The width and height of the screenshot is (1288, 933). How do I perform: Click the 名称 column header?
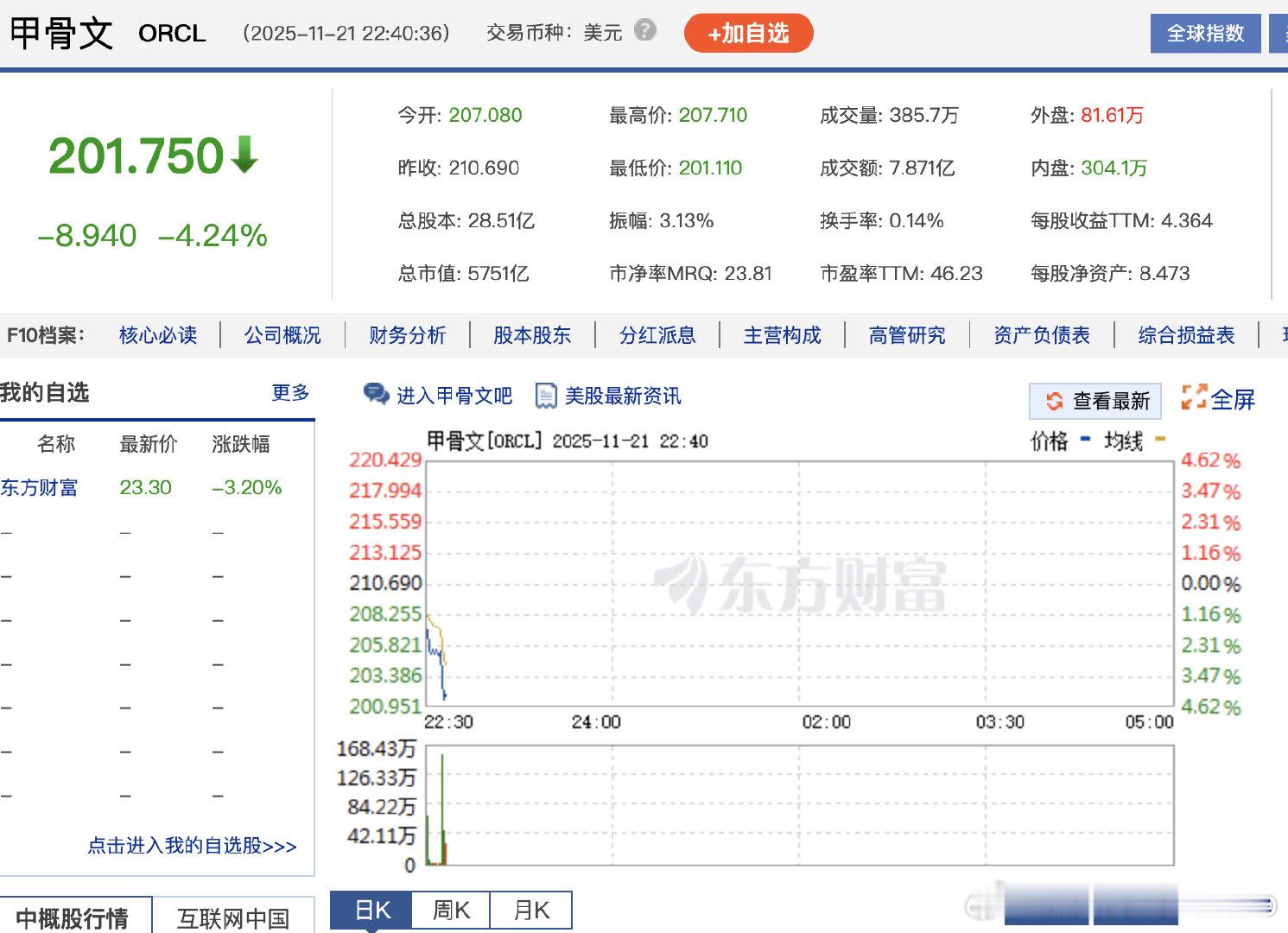pos(56,444)
